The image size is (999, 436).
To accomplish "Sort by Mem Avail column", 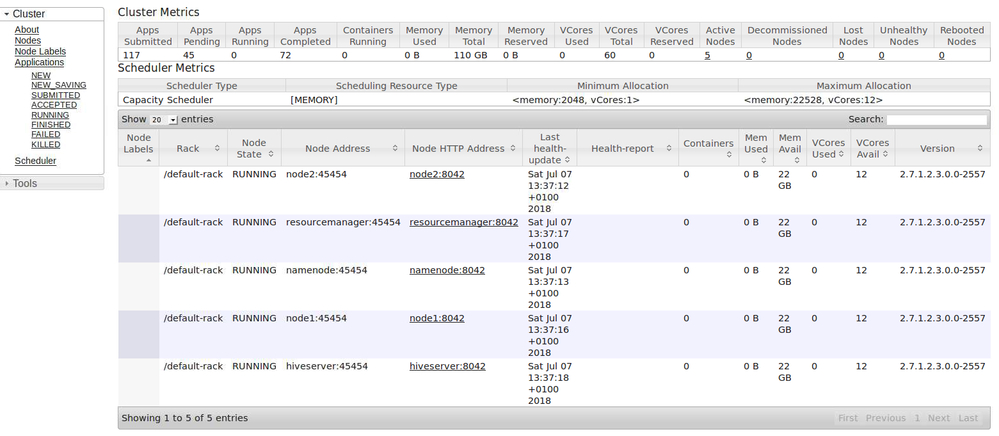I will pyautogui.click(x=790, y=148).
